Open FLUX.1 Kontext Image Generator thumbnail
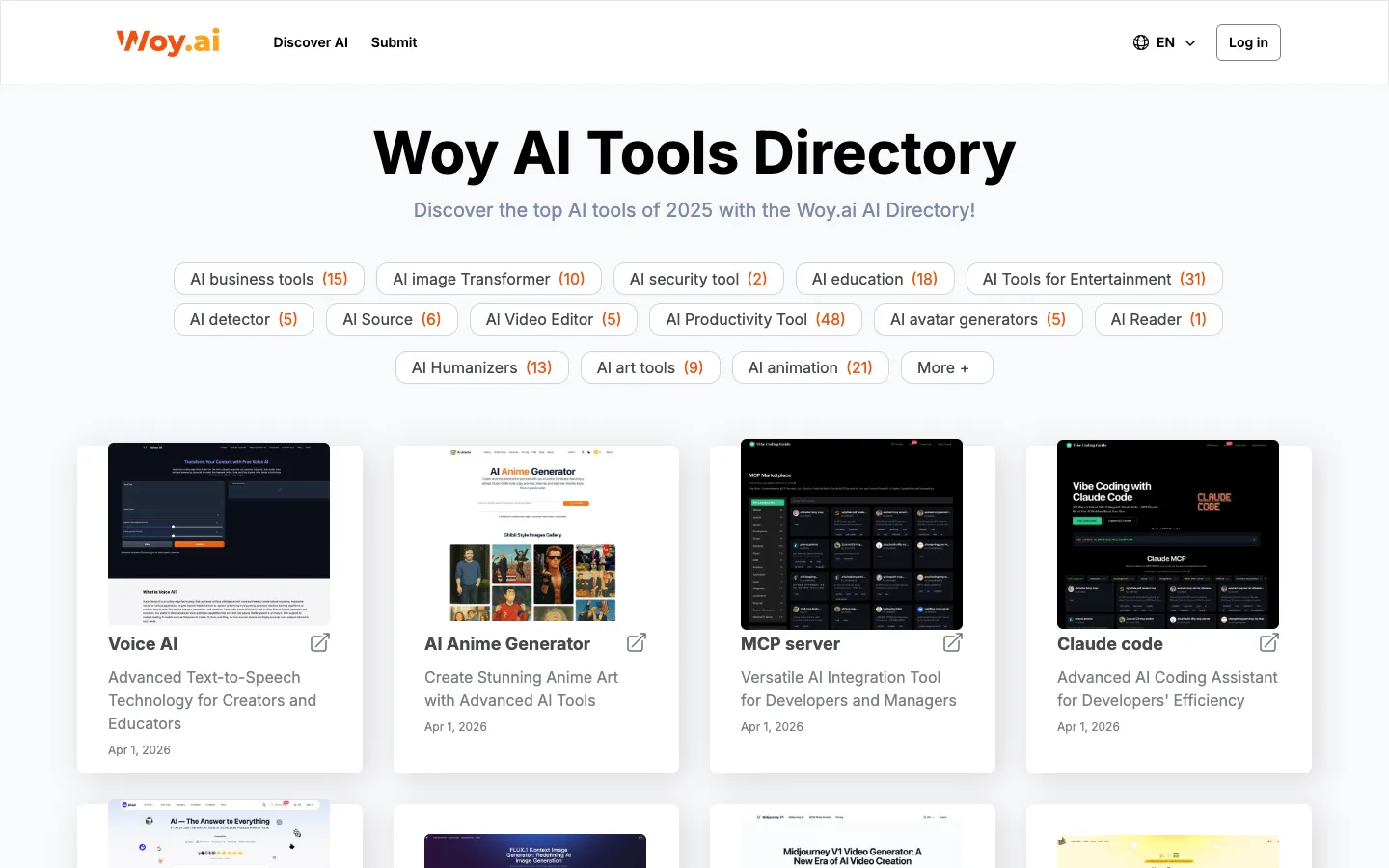Image resolution: width=1389 pixels, height=868 pixels. pyautogui.click(x=535, y=851)
